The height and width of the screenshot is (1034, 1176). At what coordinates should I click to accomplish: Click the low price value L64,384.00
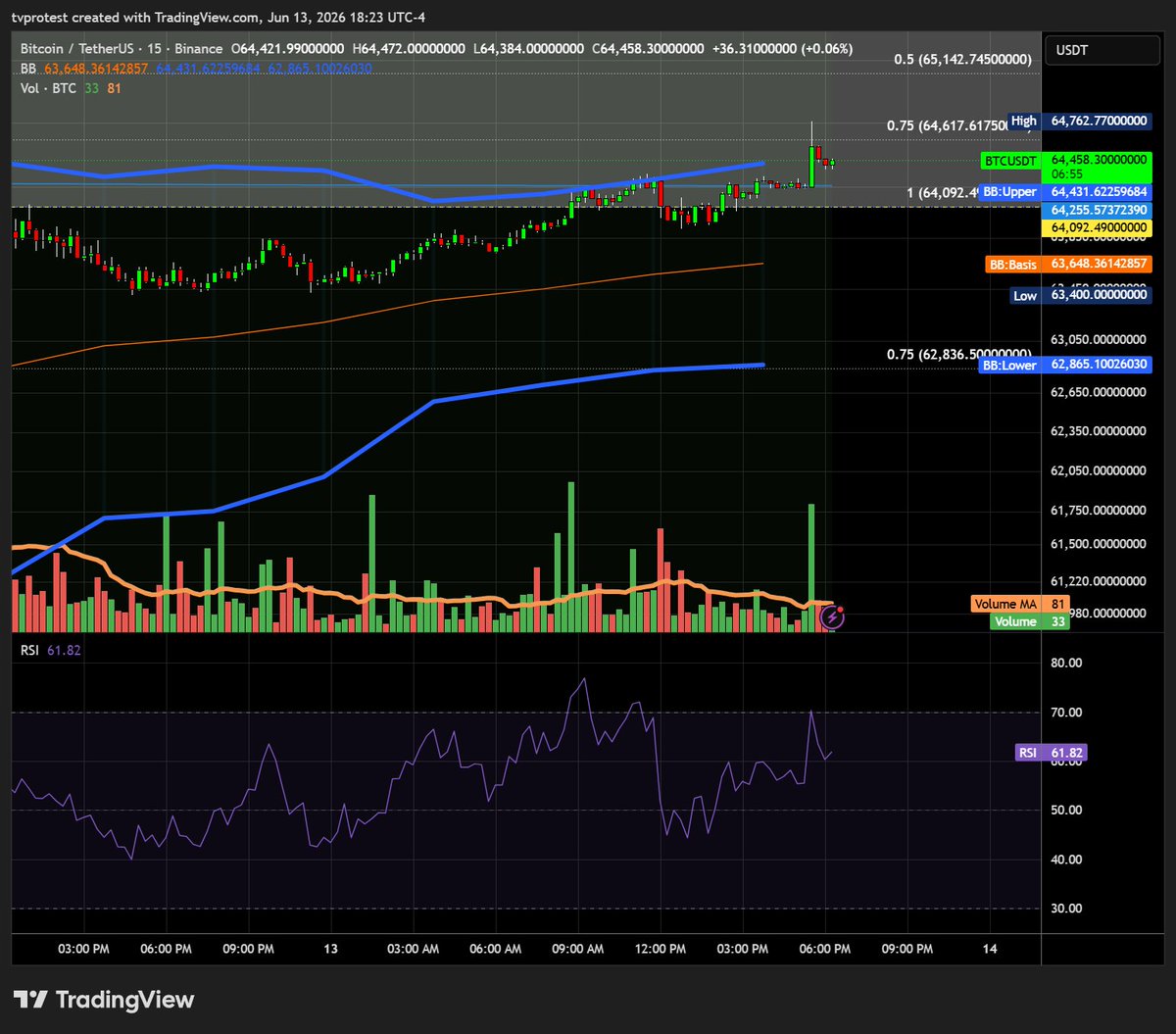tap(528, 48)
